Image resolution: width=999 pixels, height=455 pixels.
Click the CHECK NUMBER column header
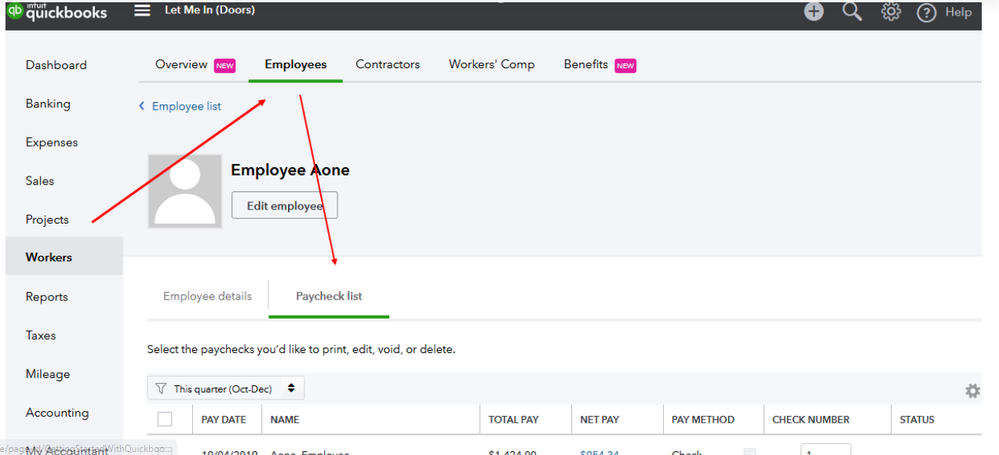point(810,419)
